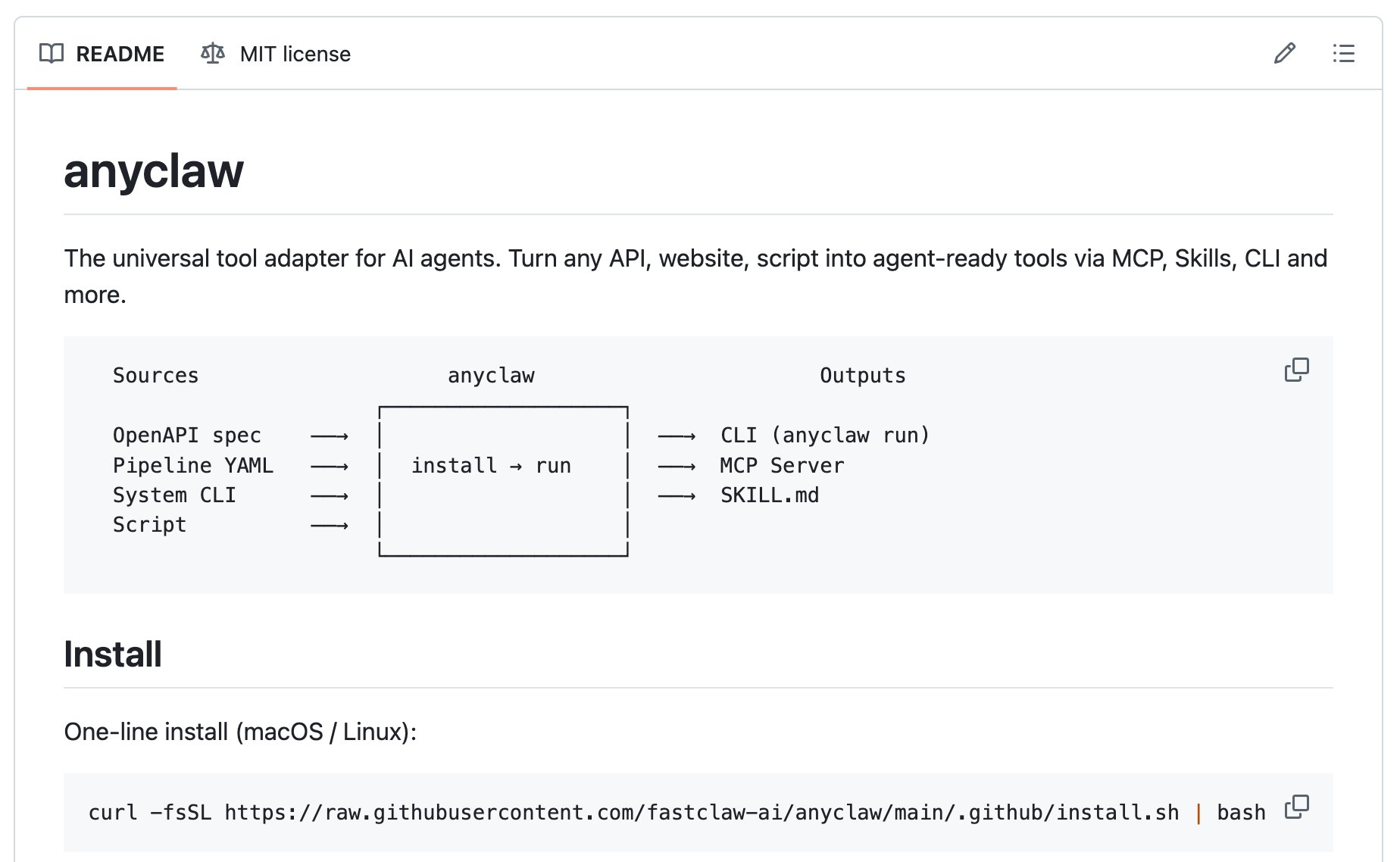Click the Install section heading
Screen dimensions: 1400x862
pos(113,654)
